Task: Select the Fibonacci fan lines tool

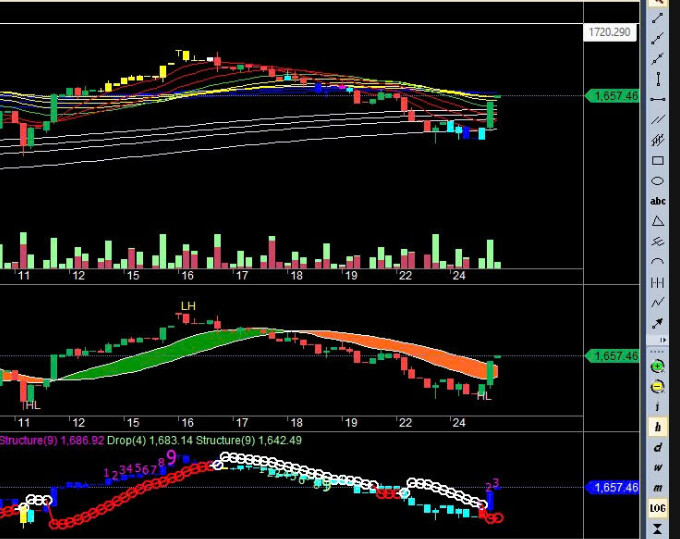Action: [x=657, y=242]
